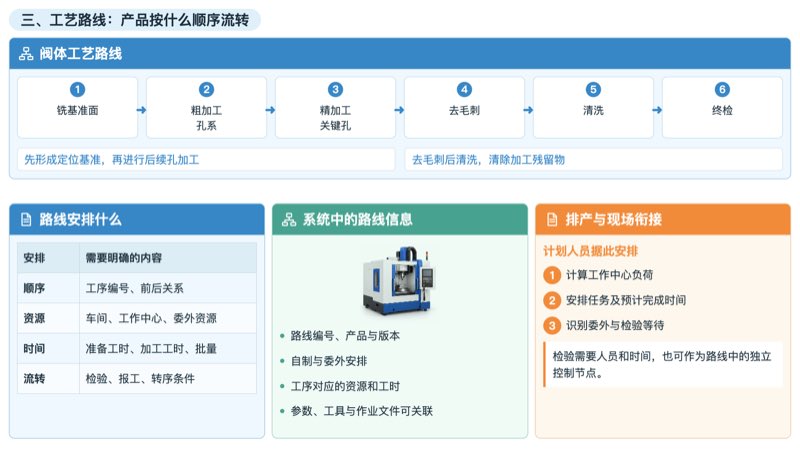The image size is (800, 457).
Task: Select step 4 card 去毛刺
Action: pos(464,107)
